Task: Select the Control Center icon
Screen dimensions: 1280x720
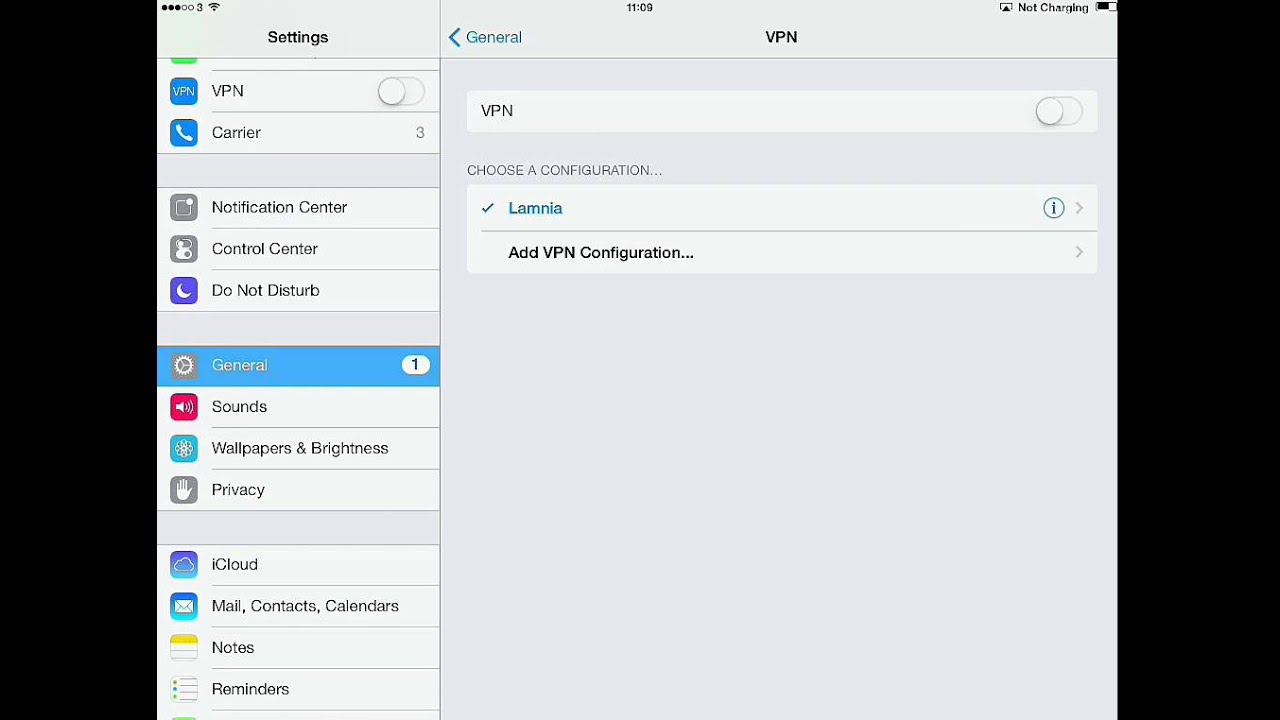Action: [x=184, y=249]
